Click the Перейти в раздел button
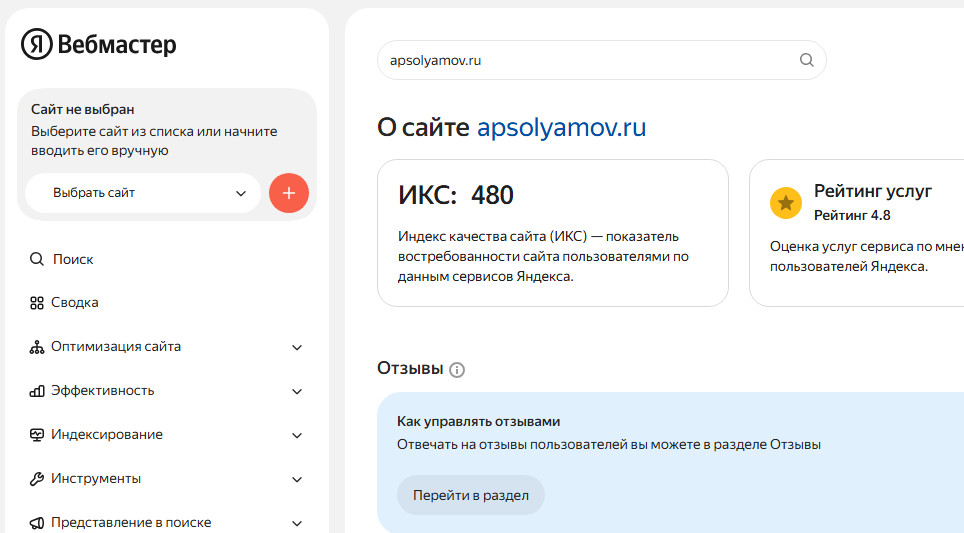This screenshot has width=964, height=533. pos(471,495)
